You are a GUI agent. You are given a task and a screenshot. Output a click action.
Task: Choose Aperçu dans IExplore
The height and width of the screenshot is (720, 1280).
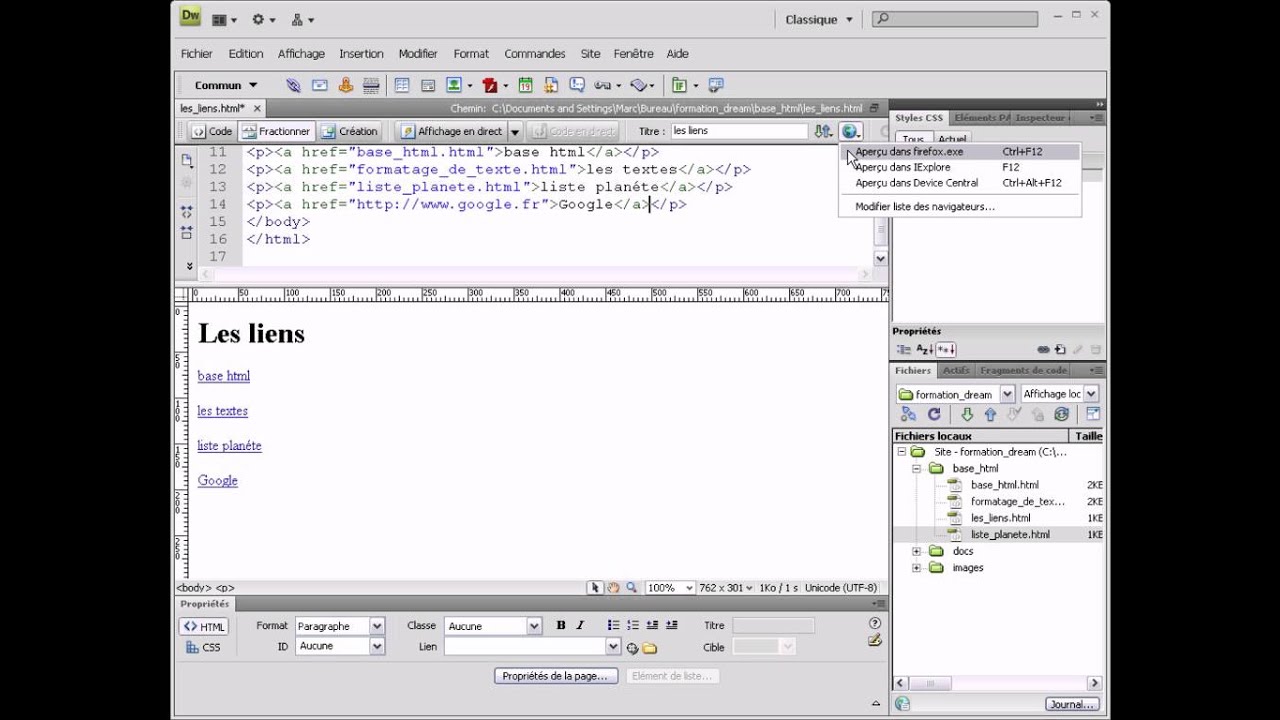click(x=960, y=167)
